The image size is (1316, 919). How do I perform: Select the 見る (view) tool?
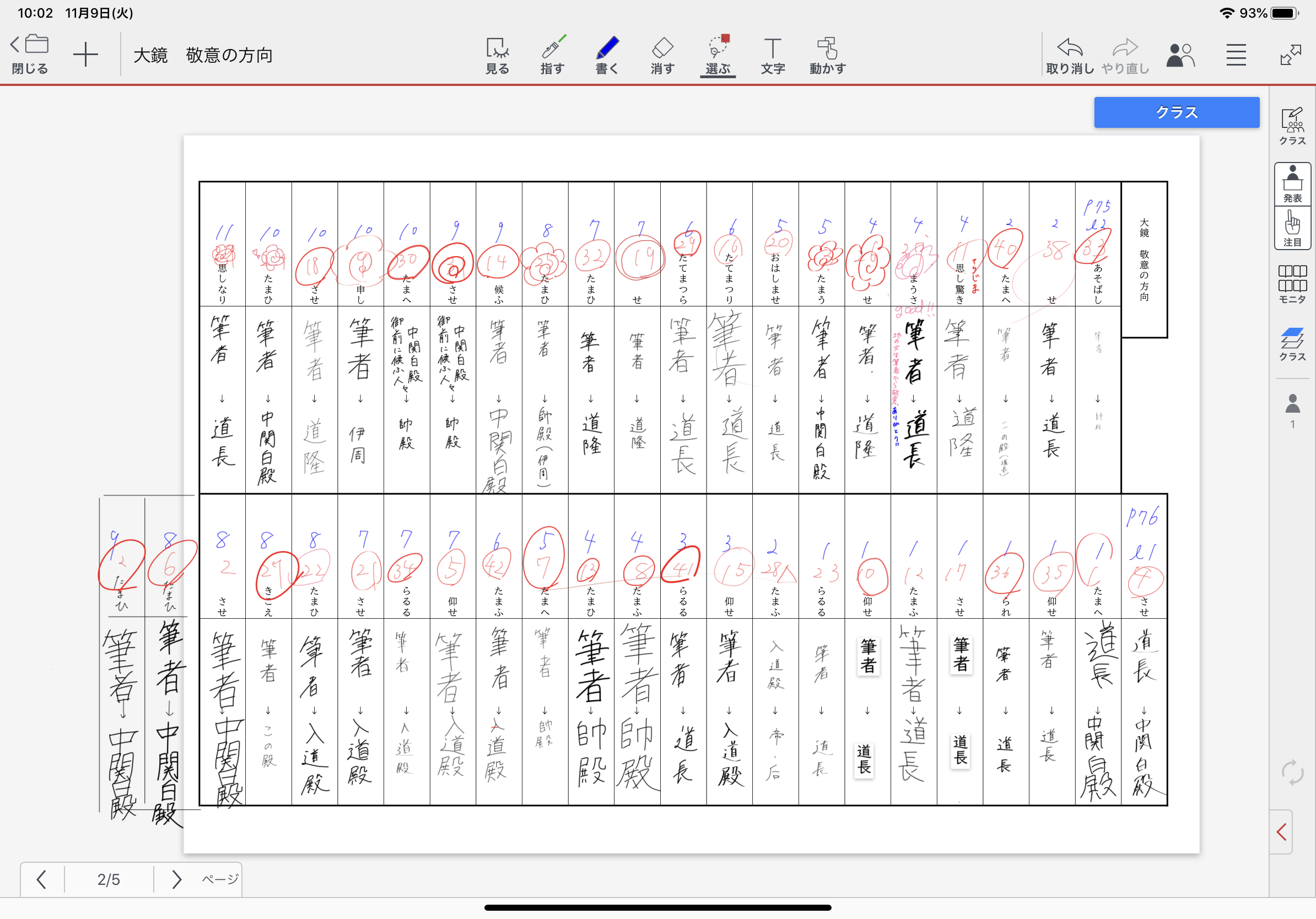(x=497, y=56)
